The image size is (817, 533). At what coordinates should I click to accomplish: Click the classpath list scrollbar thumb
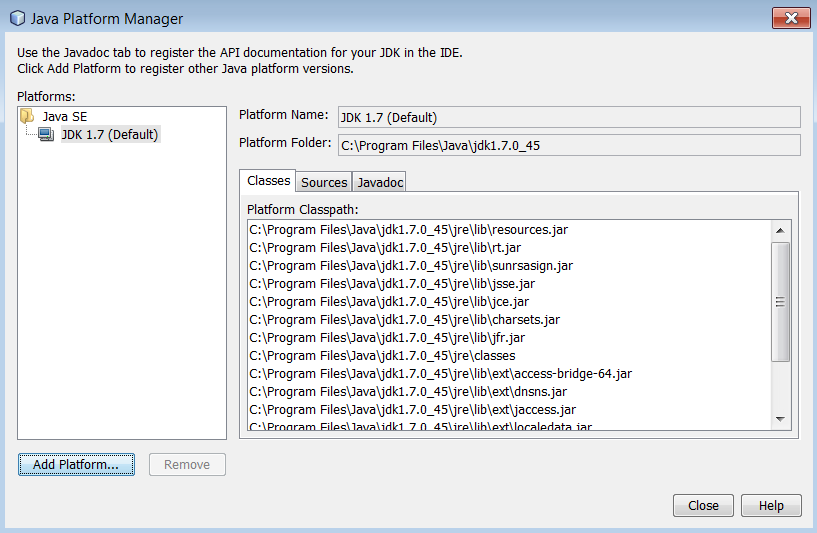pos(780,300)
